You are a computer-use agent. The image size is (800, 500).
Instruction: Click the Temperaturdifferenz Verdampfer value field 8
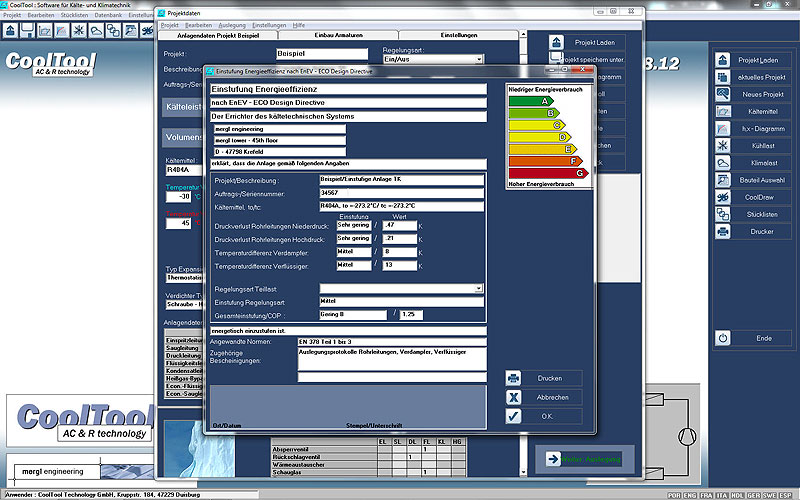click(399, 252)
